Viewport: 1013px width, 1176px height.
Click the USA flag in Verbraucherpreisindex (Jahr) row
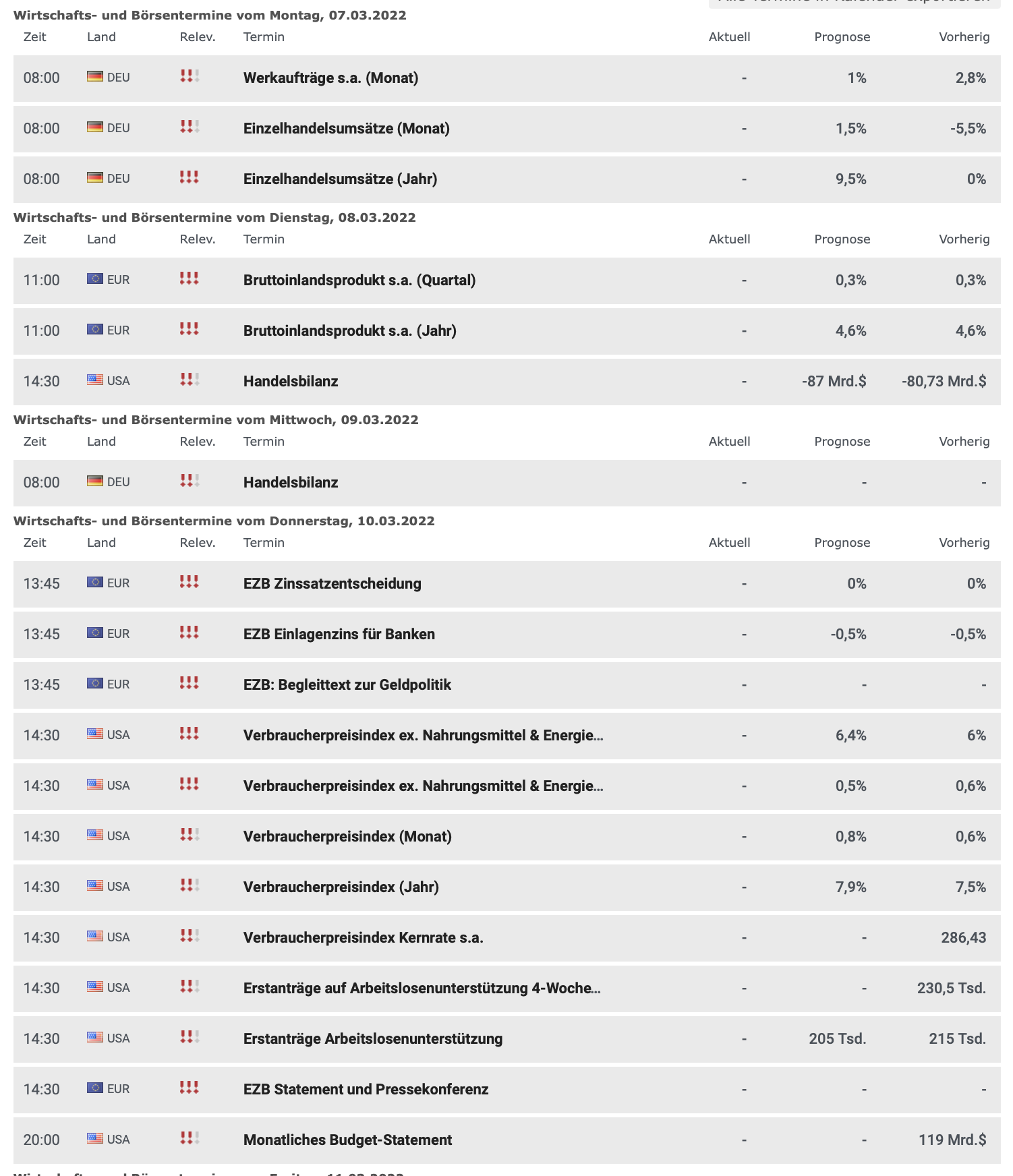[x=95, y=886]
